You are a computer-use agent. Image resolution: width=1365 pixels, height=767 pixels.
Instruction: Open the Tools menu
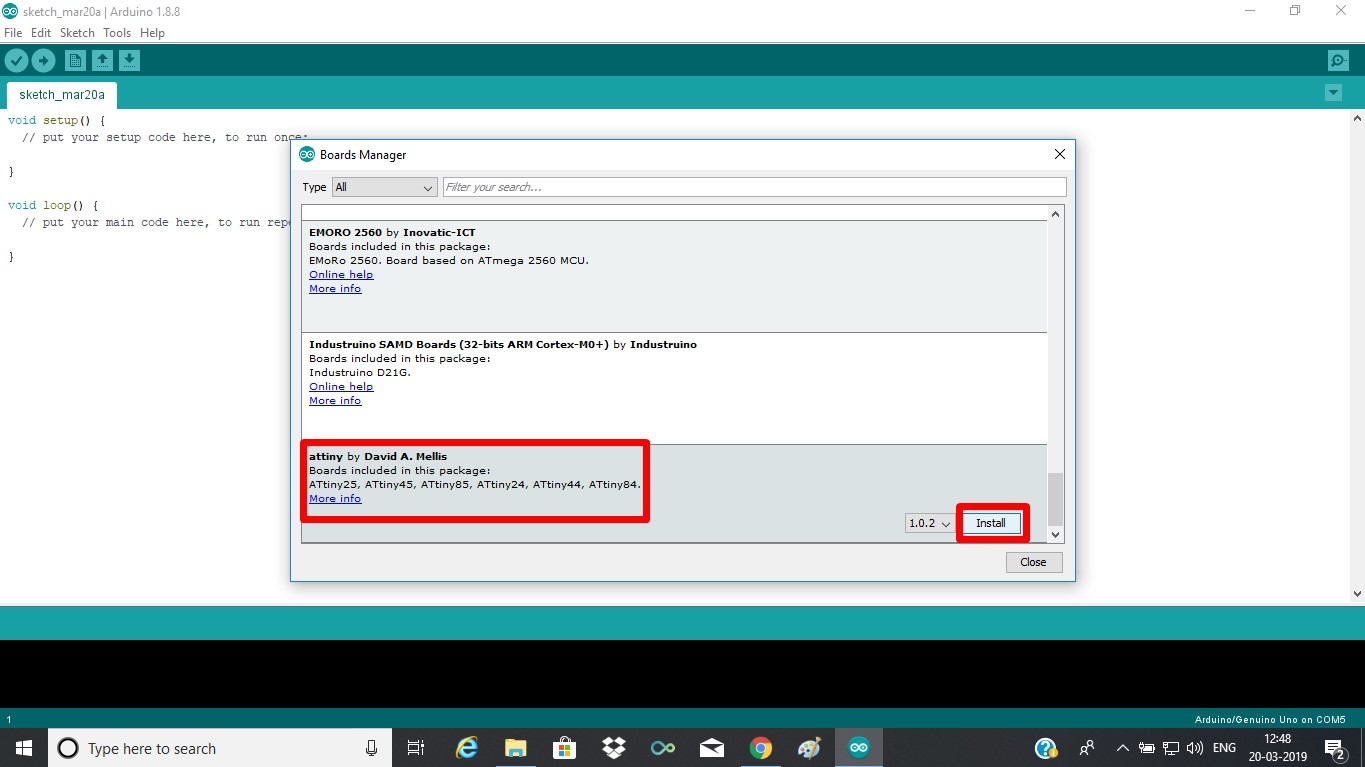[x=117, y=33]
